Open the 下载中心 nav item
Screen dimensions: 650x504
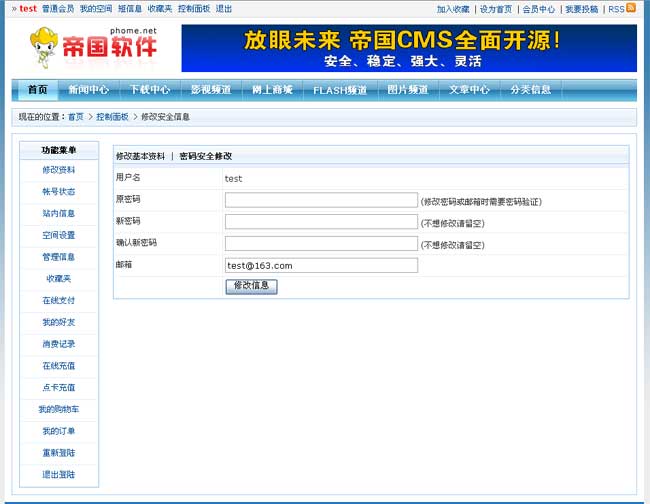coord(150,90)
